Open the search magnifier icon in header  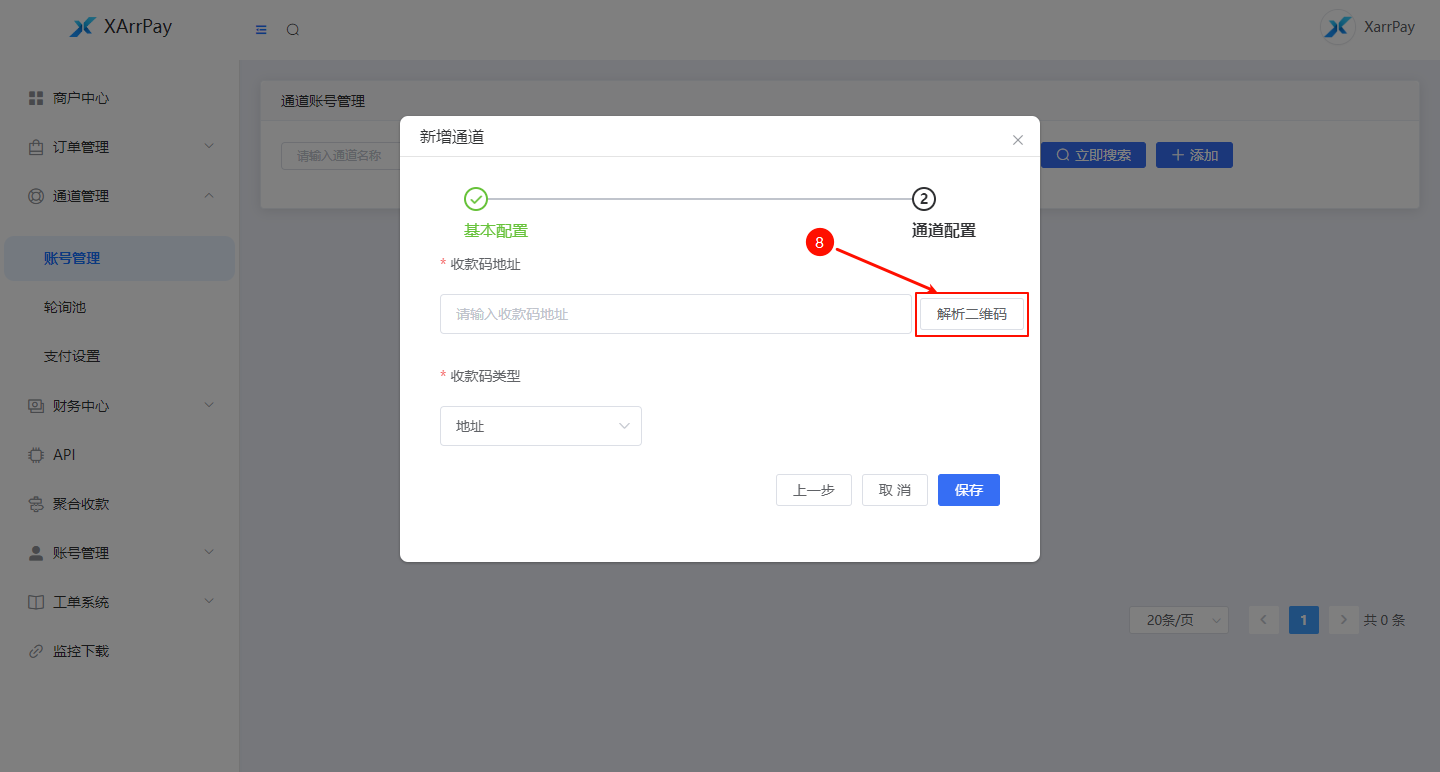click(293, 30)
